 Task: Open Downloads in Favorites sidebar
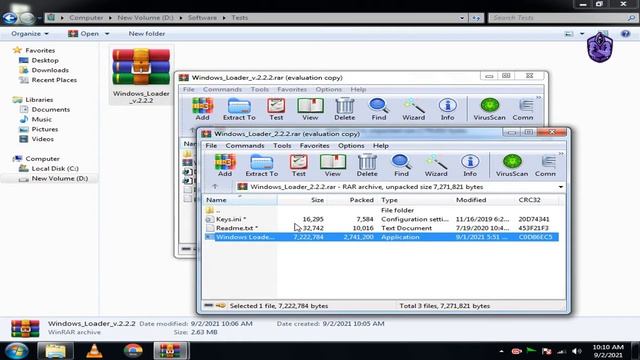click(x=50, y=70)
